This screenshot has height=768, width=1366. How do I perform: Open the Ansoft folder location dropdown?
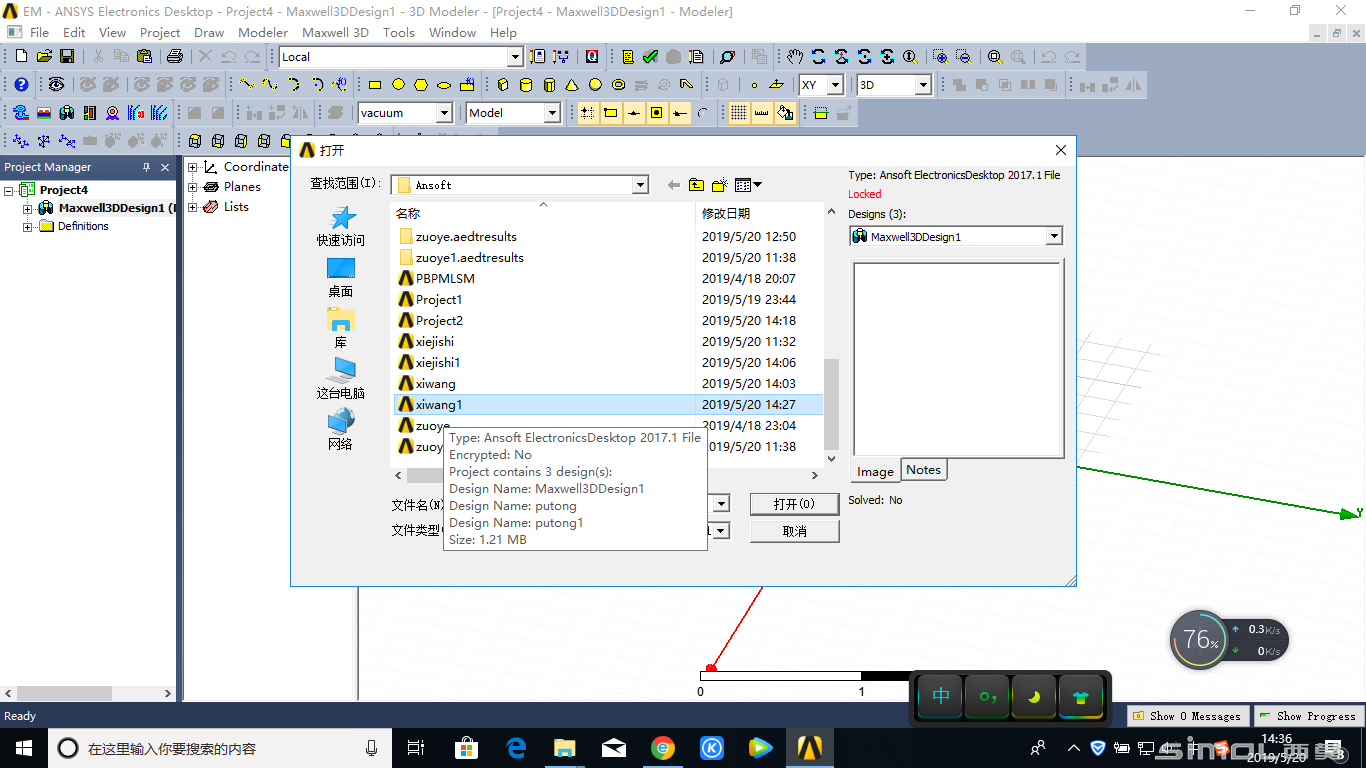pyautogui.click(x=640, y=185)
